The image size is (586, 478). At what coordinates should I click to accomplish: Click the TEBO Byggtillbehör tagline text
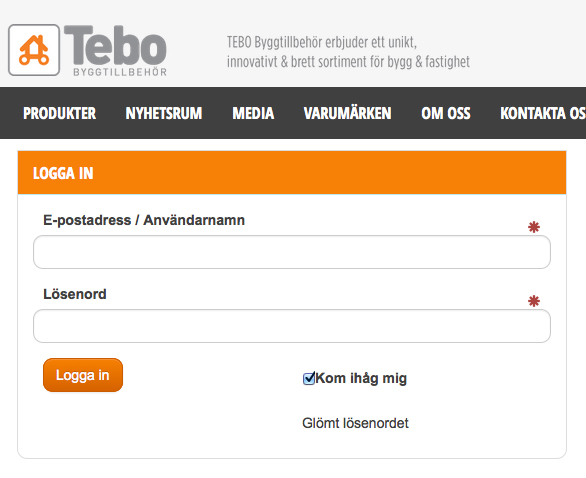pos(348,52)
